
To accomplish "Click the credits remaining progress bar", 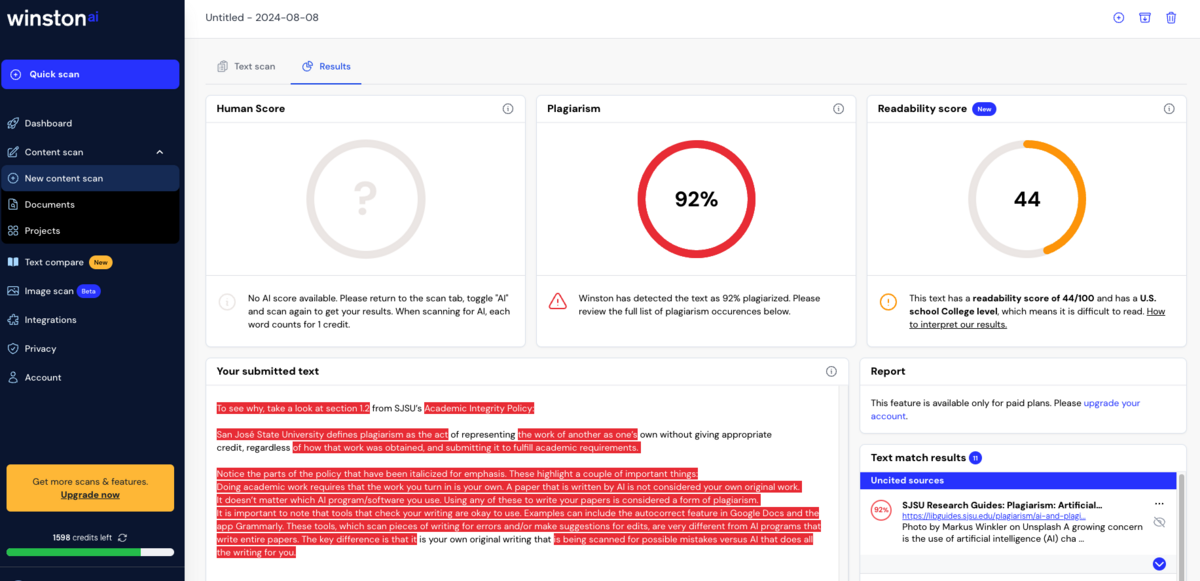I will coord(90,552).
